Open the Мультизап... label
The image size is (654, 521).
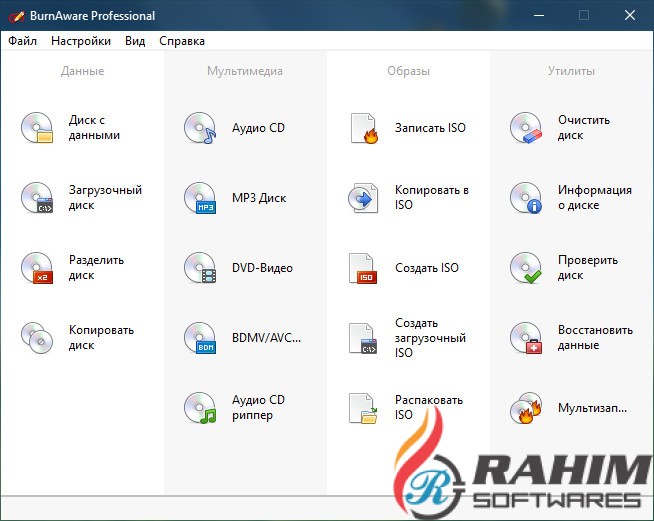click(592, 408)
